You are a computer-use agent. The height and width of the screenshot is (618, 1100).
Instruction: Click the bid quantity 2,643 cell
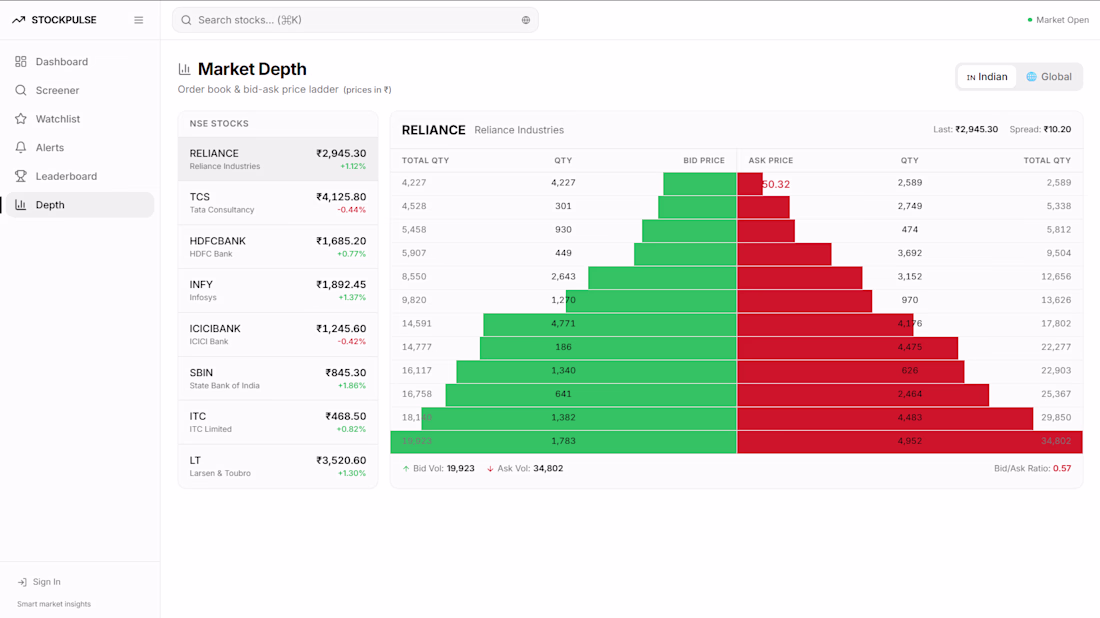click(x=563, y=276)
